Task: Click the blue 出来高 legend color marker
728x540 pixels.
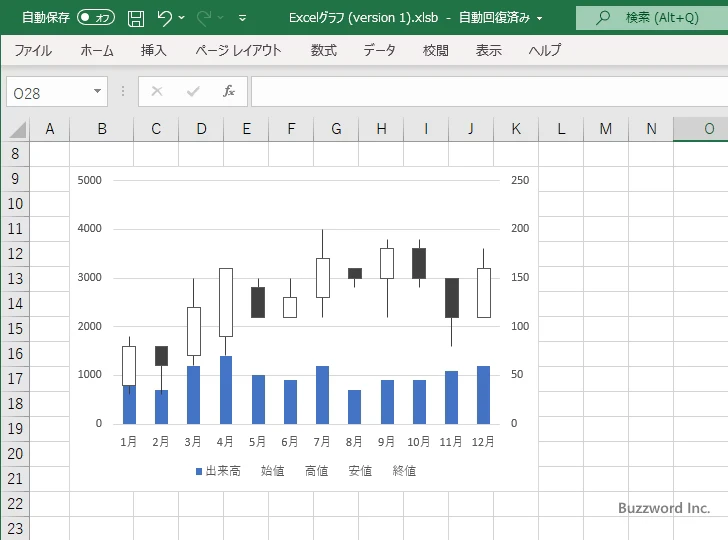Action: point(199,471)
